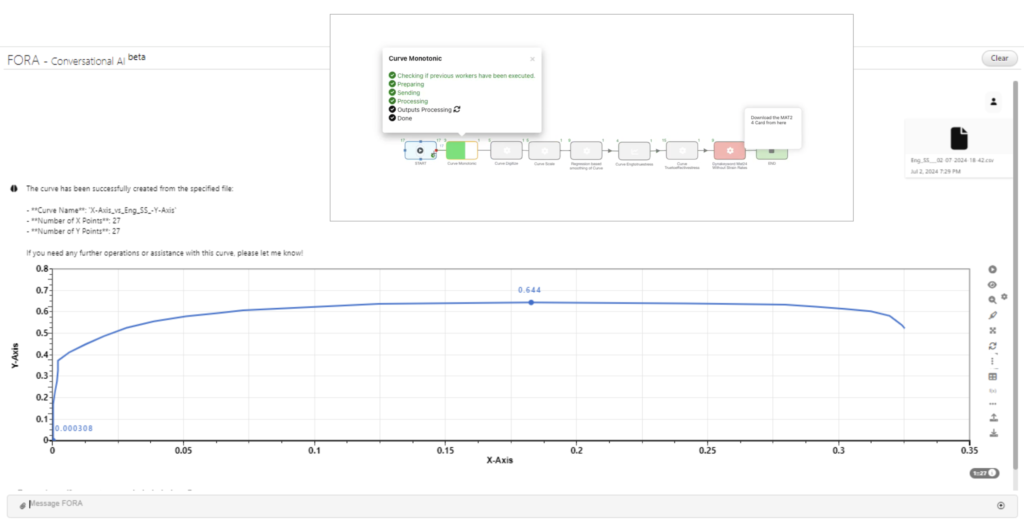This screenshot has height=532, width=1024.
Task: Click the info icon beside curve message
Action: tap(14, 189)
